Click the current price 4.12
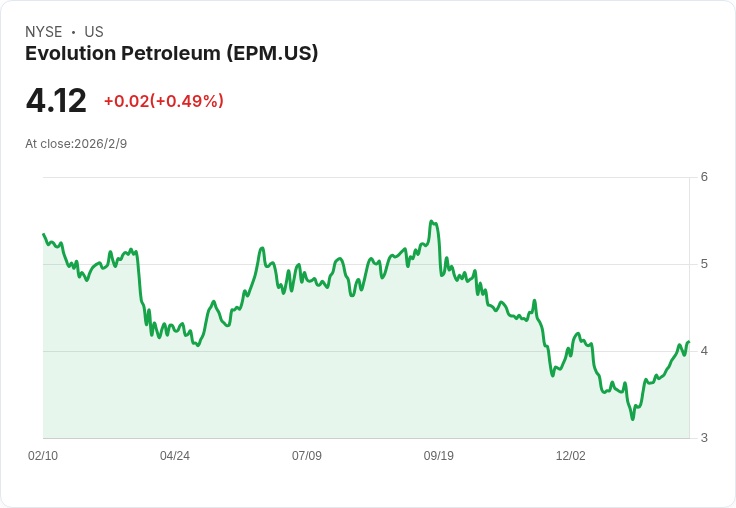This screenshot has height=508, width=736. (x=56, y=101)
